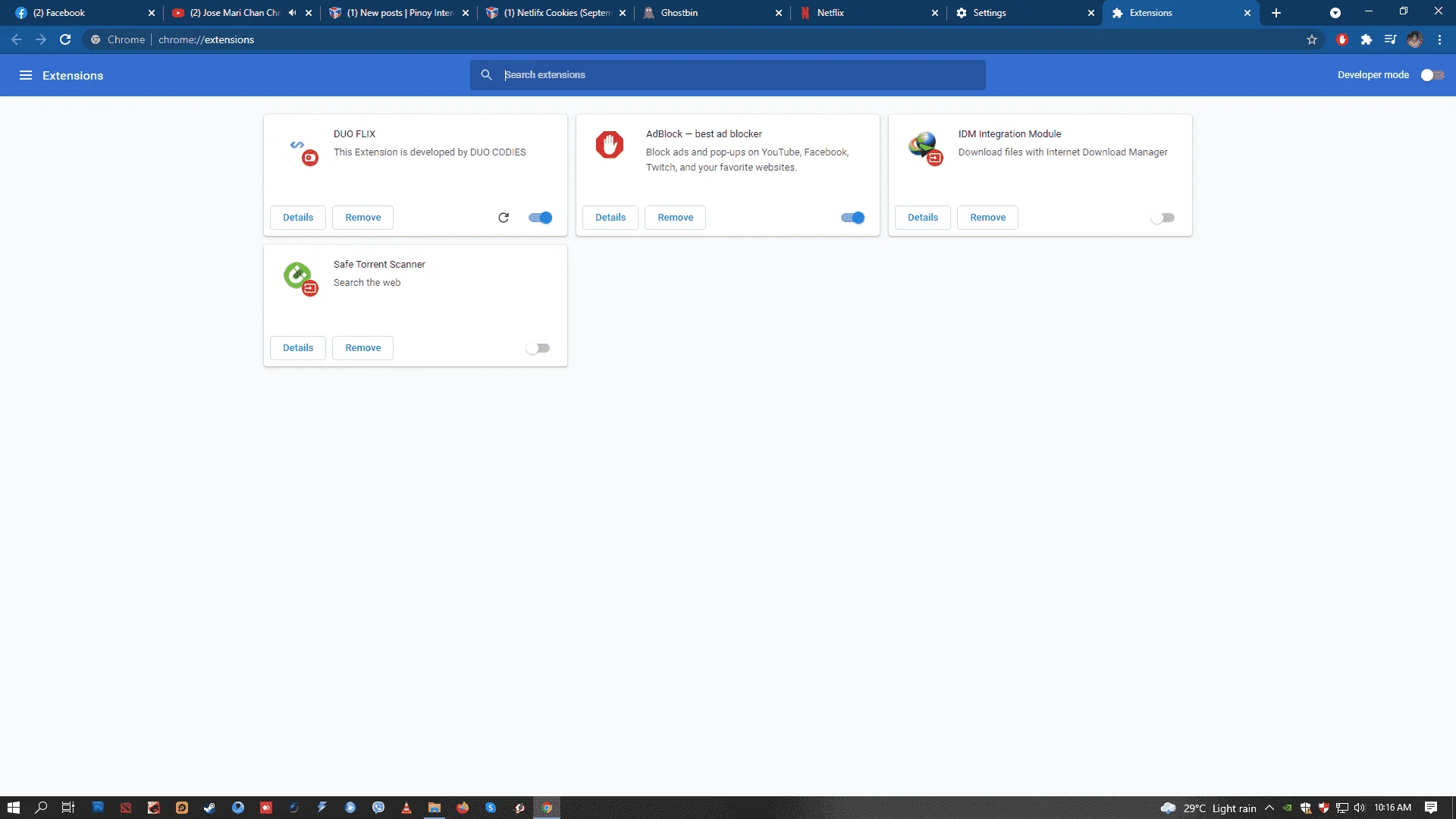Turn off the AdBlock extension toggle
1456x819 pixels.
tap(853, 218)
